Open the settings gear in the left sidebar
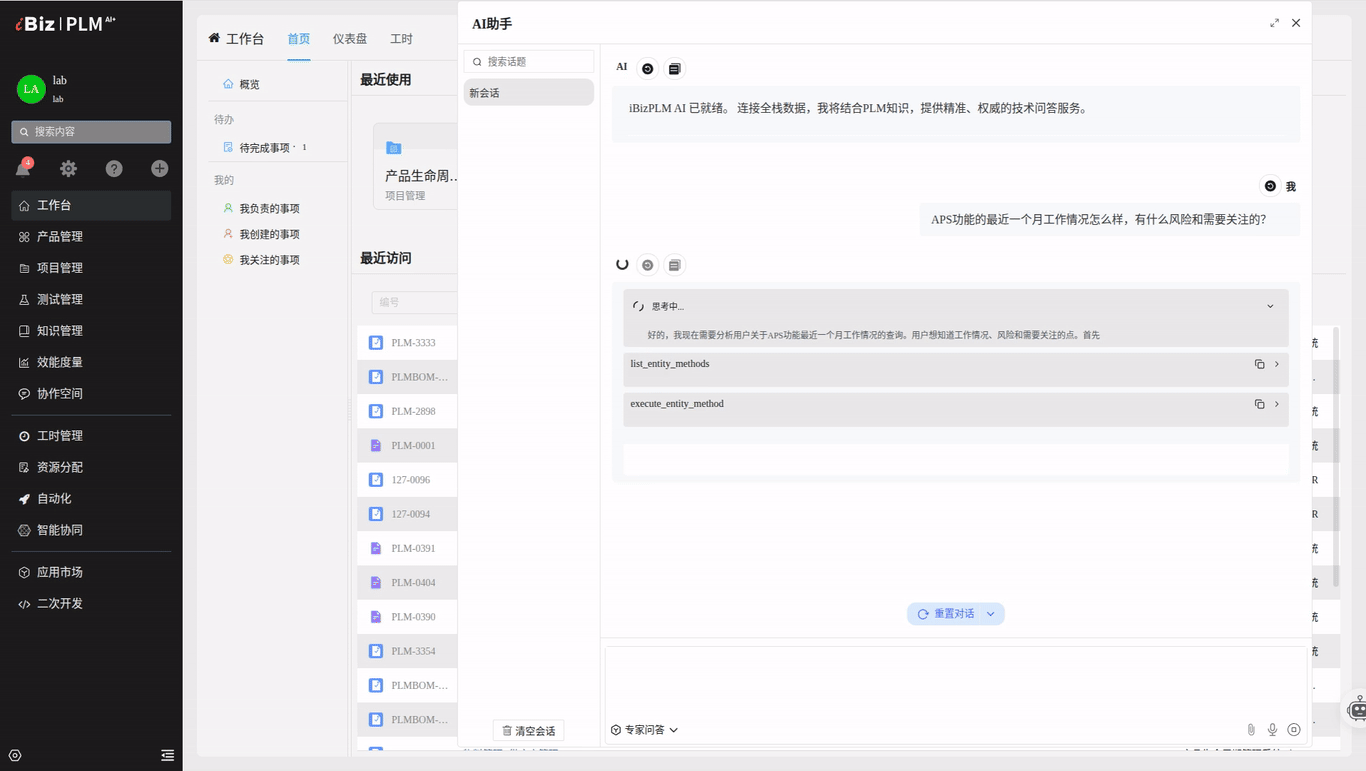The image size is (1366, 771). [68, 168]
